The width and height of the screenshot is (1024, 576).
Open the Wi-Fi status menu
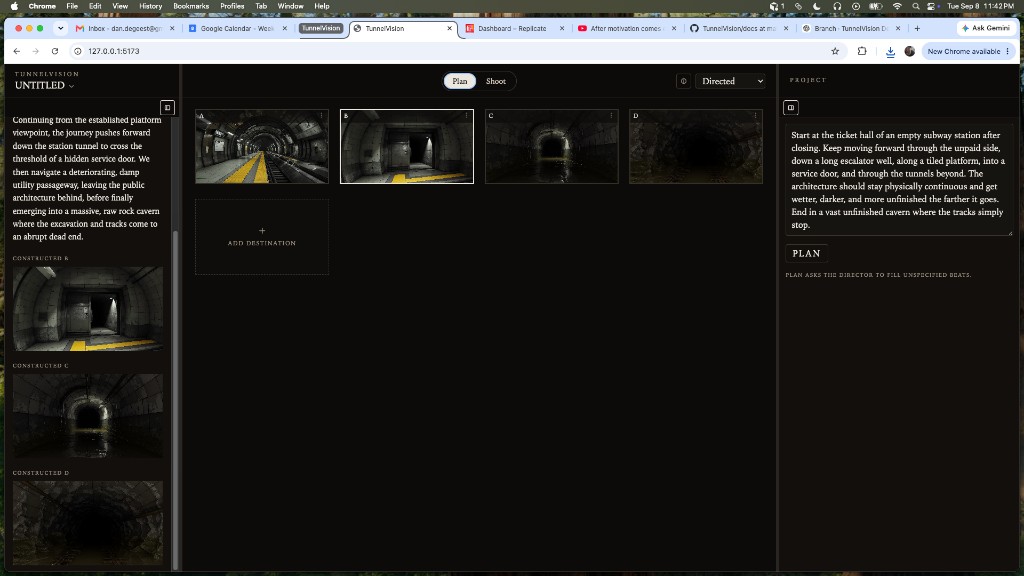pyautogui.click(x=897, y=6)
